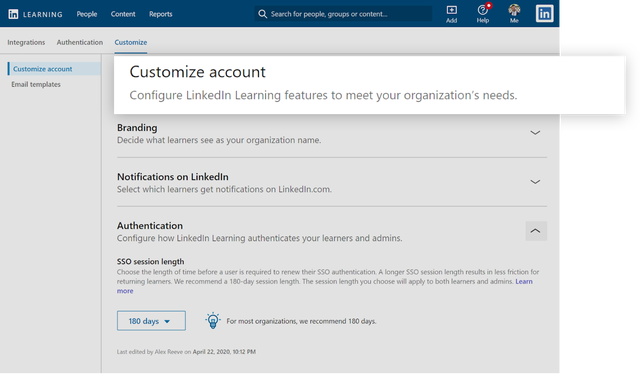Image resolution: width=640 pixels, height=374 pixels.
Task: Open the Help icon with notification
Action: pos(483,13)
